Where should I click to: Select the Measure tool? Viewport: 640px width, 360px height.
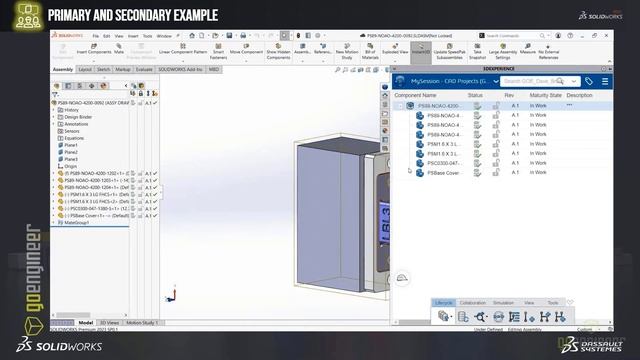[x=528, y=49]
